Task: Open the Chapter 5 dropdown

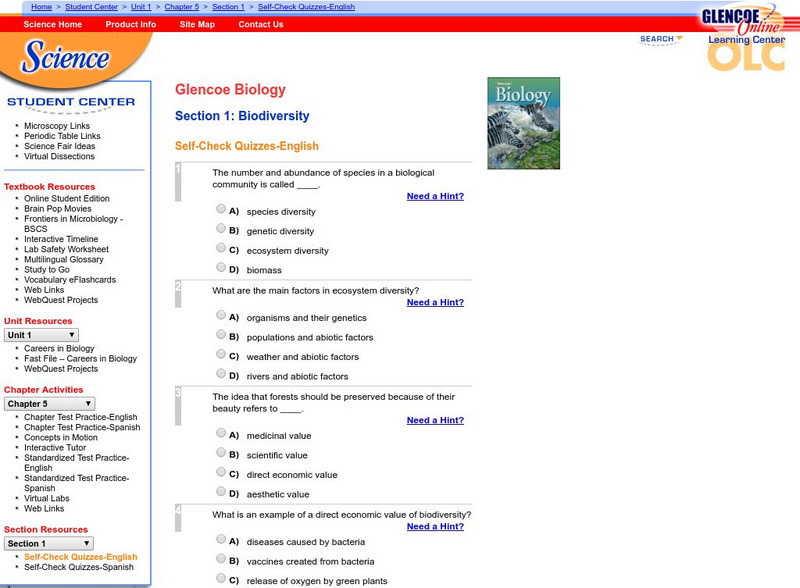Action: tap(49, 404)
